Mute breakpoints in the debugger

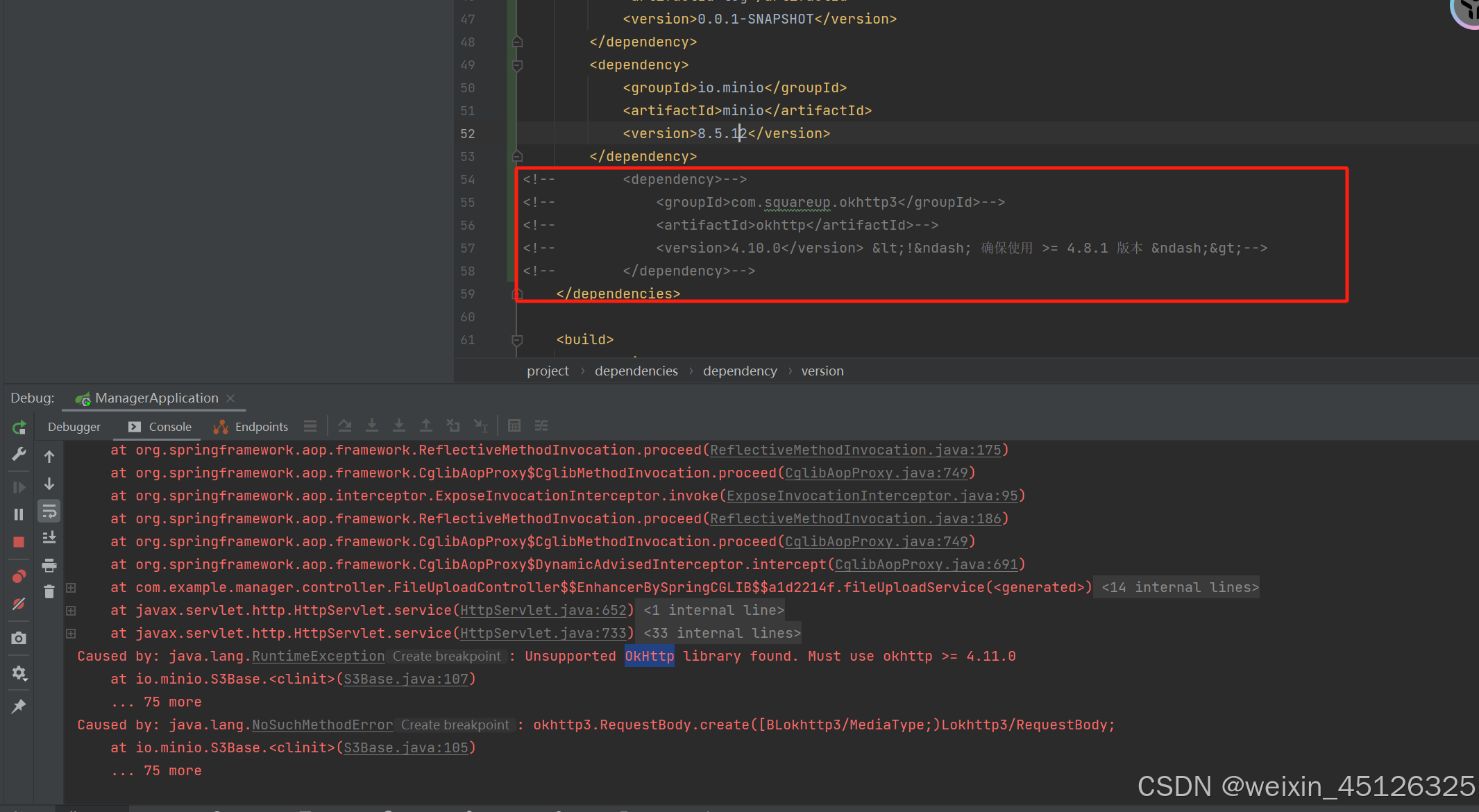tap(19, 602)
